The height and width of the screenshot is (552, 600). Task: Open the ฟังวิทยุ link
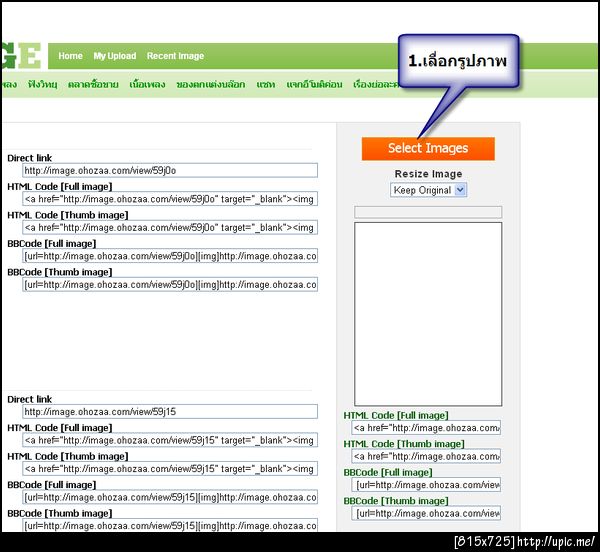pos(42,84)
